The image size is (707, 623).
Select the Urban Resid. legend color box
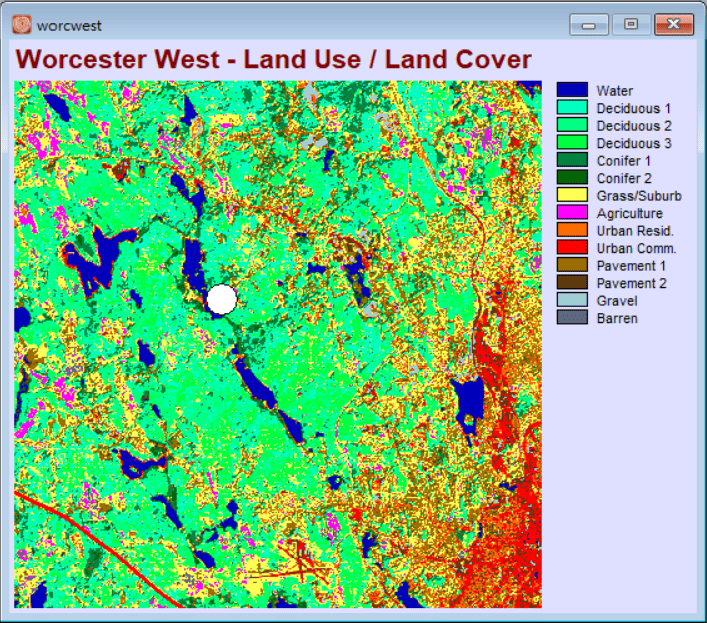(x=572, y=230)
